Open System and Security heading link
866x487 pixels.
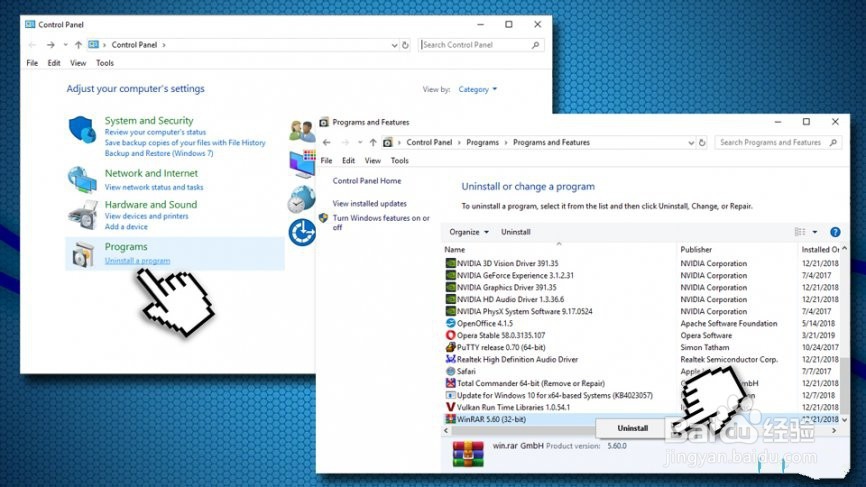coord(149,120)
